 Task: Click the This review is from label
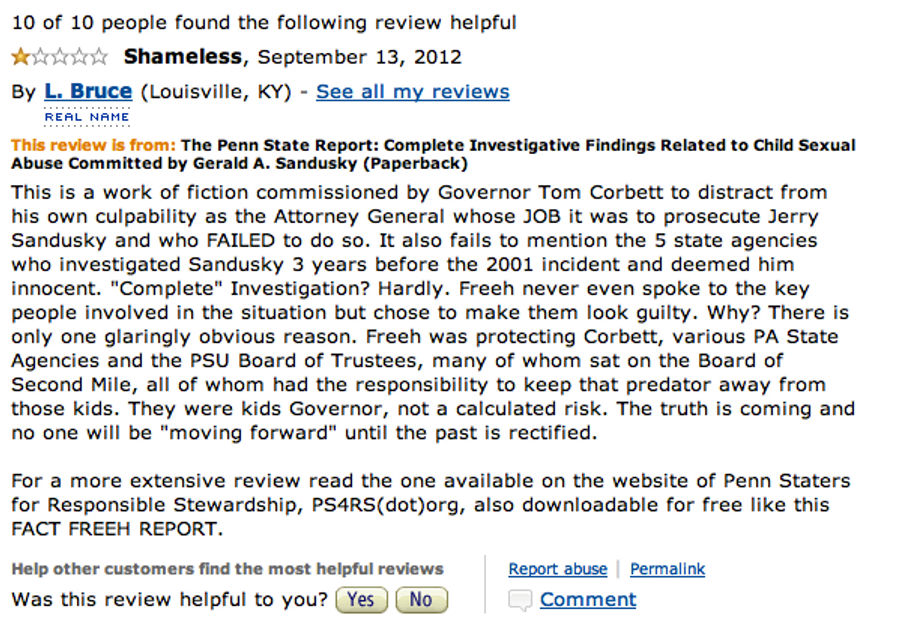point(93,145)
